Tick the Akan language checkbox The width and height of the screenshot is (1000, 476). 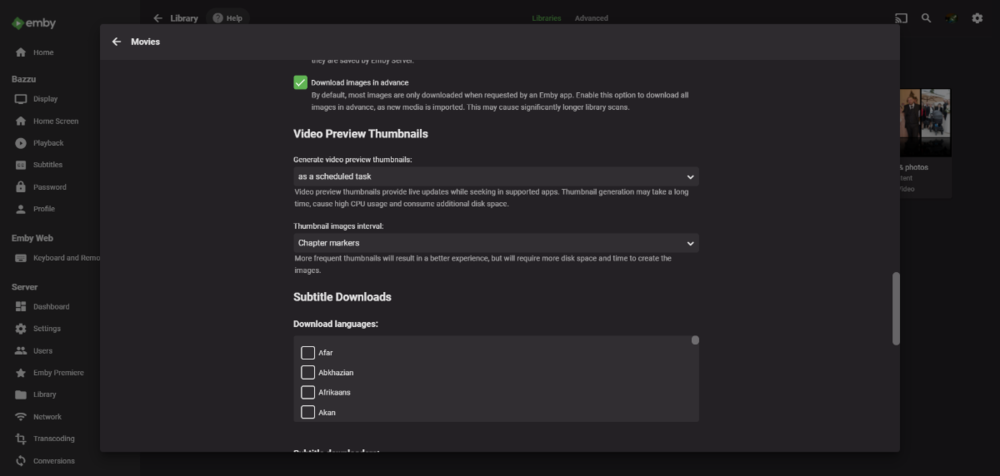point(308,412)
